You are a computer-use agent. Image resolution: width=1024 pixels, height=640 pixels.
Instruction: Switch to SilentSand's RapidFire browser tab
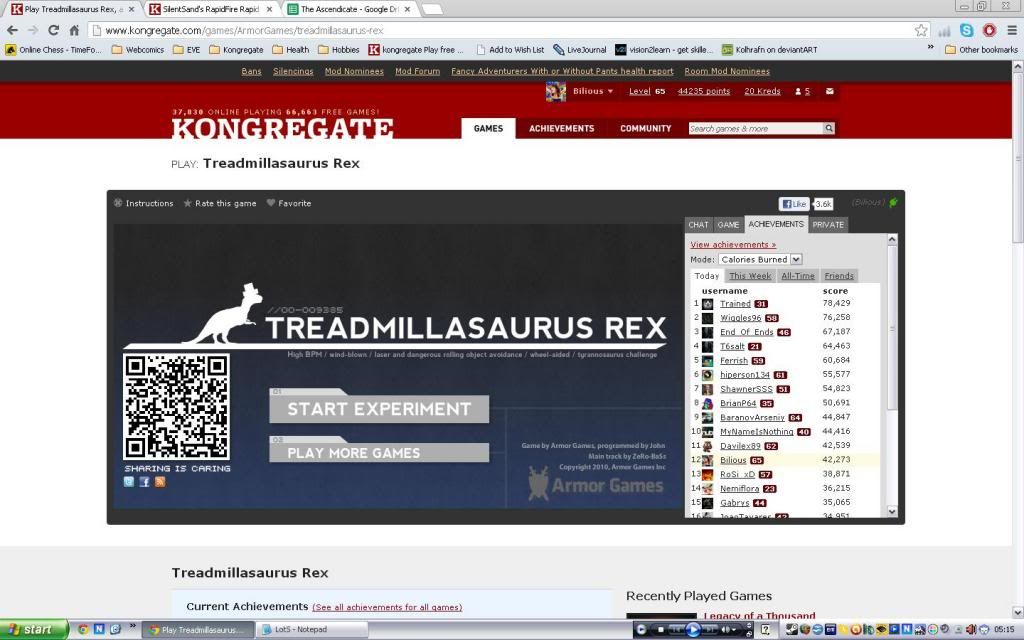(x=210, y=9)
